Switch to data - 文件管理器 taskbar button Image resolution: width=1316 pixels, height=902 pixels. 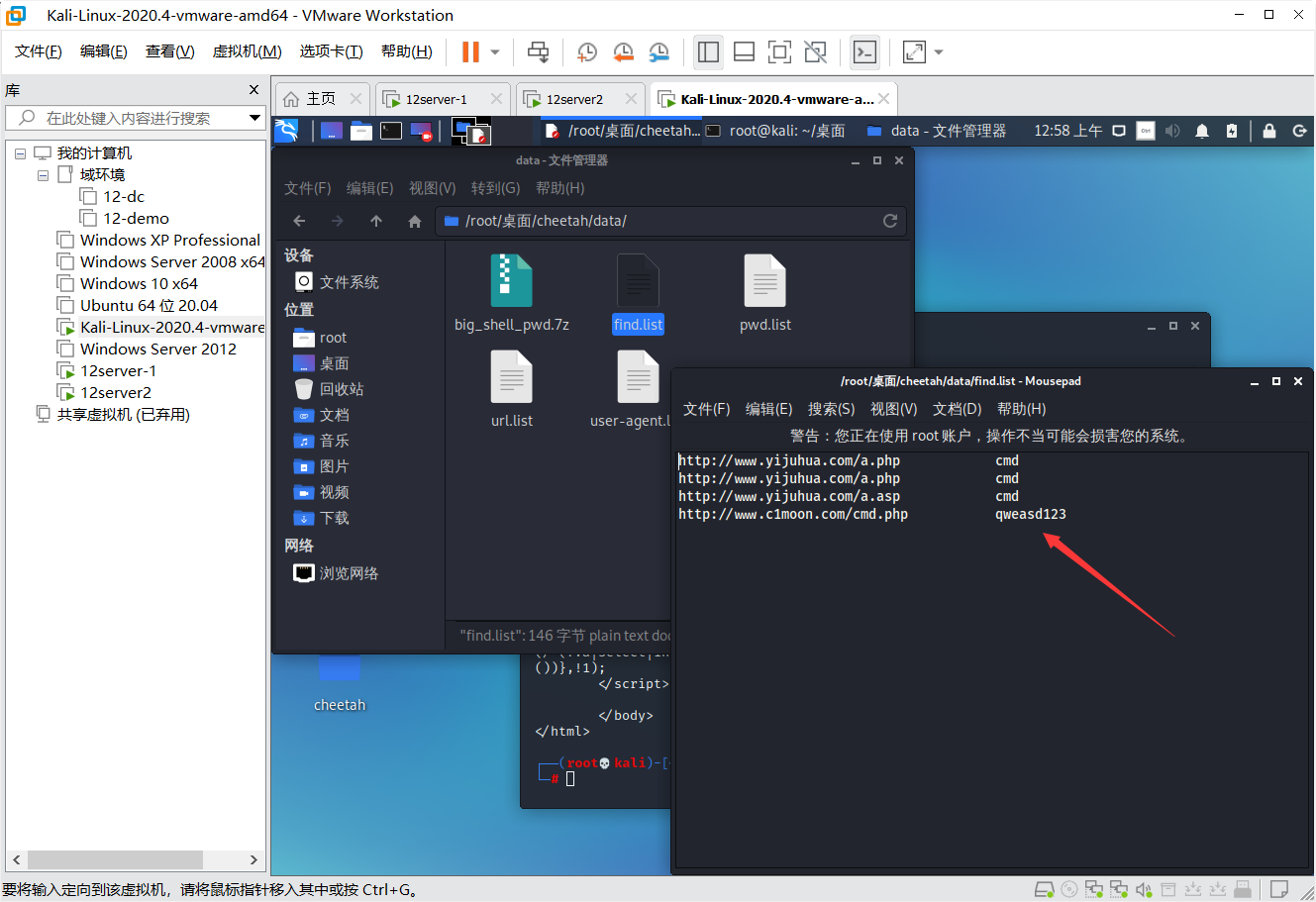pyautogui.click(x=937, y=131)
